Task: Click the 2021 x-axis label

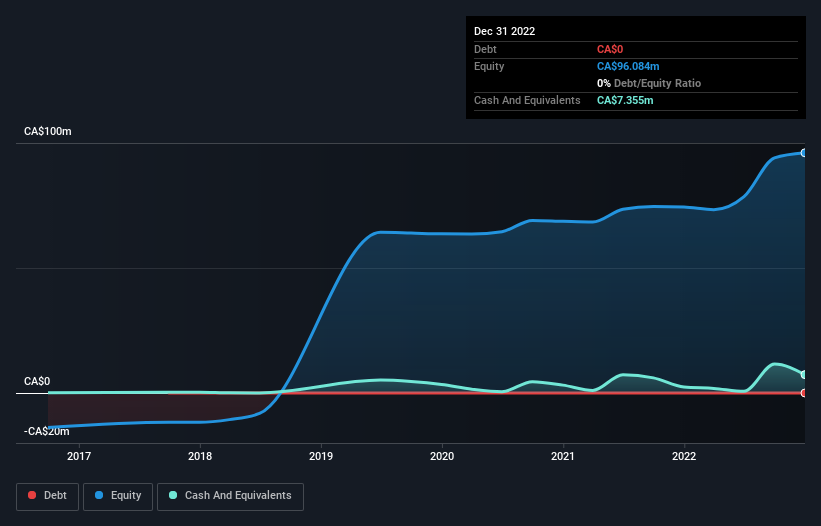Action: point(563,456)
